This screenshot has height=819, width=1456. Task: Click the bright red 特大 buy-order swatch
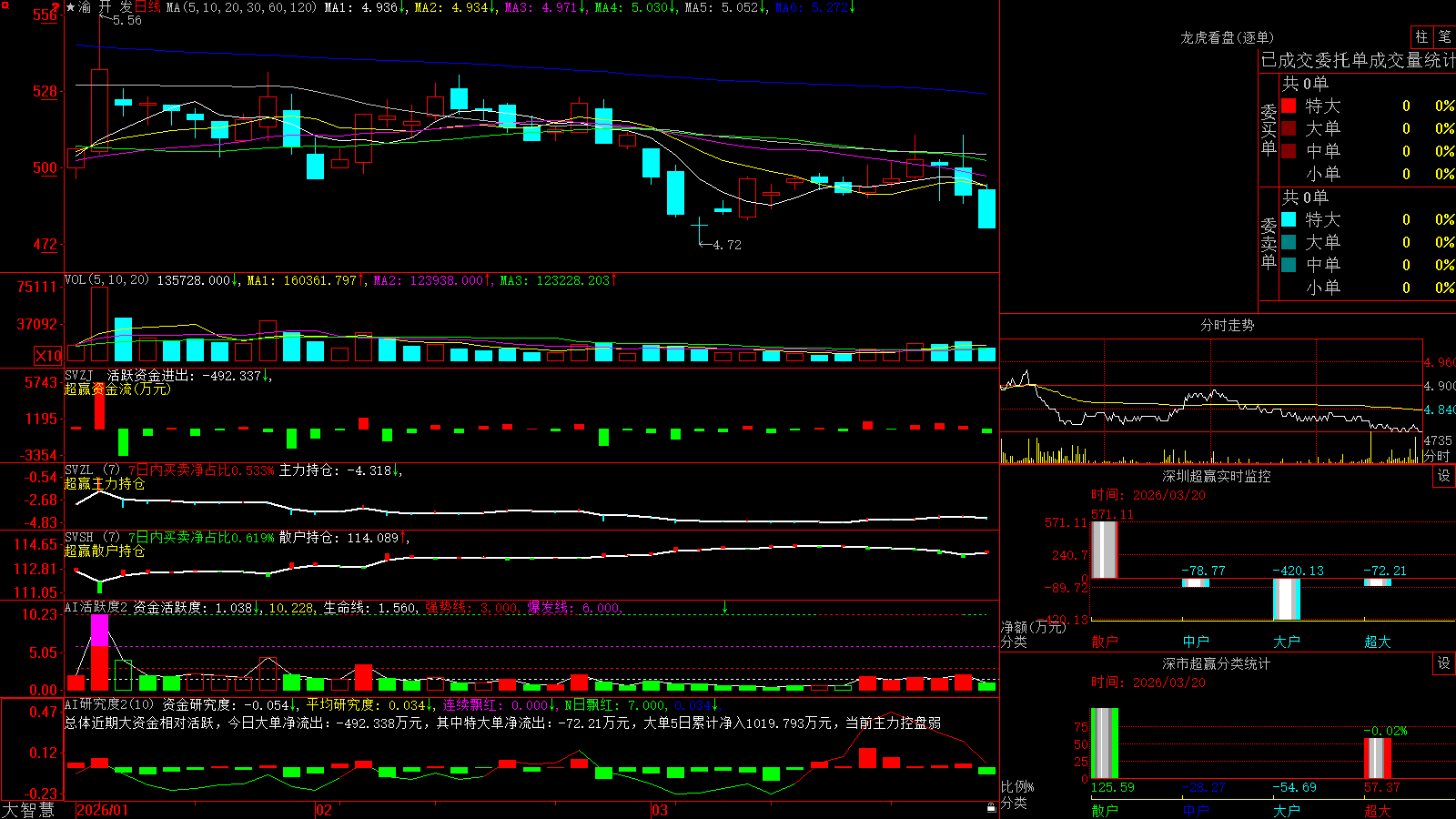1289,106
